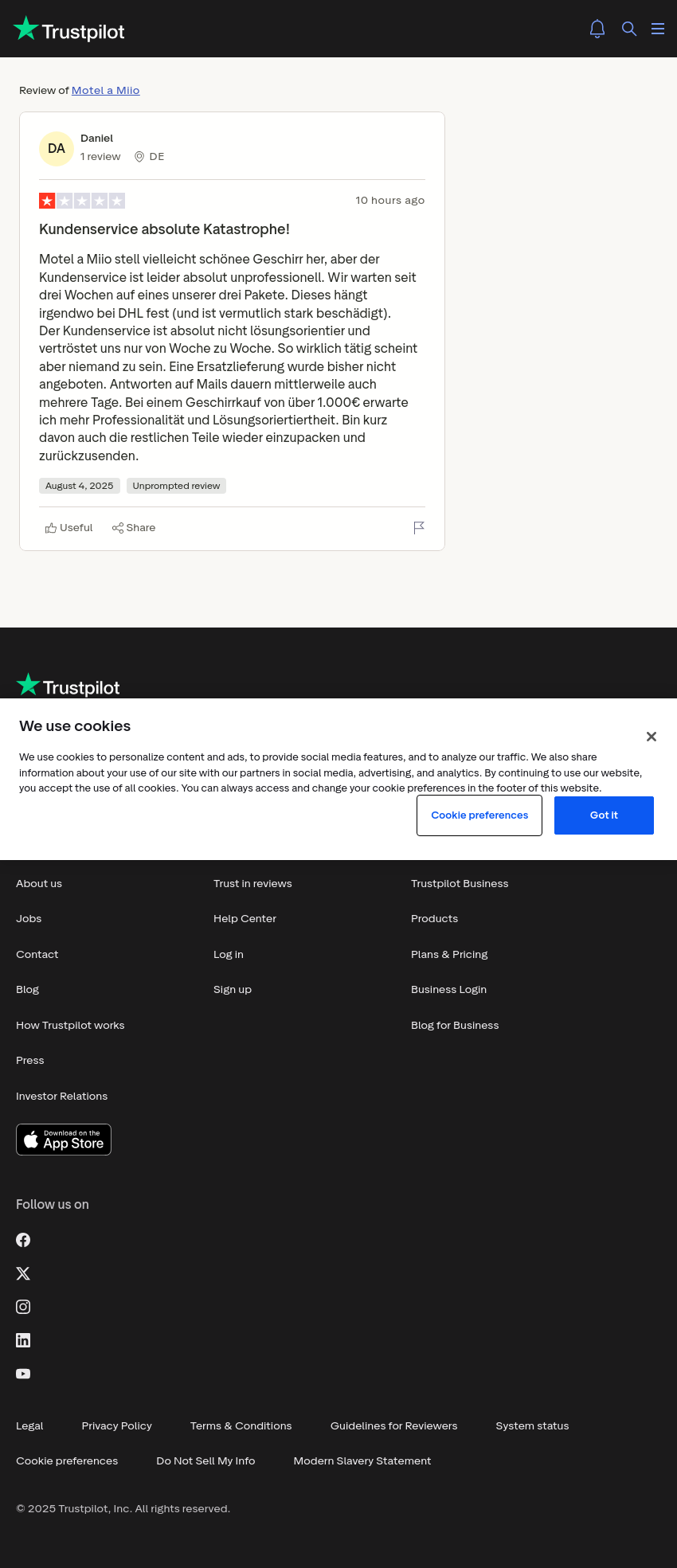The image size is (677, 1568).
Task: Open About us footer link
Action: 39,884
